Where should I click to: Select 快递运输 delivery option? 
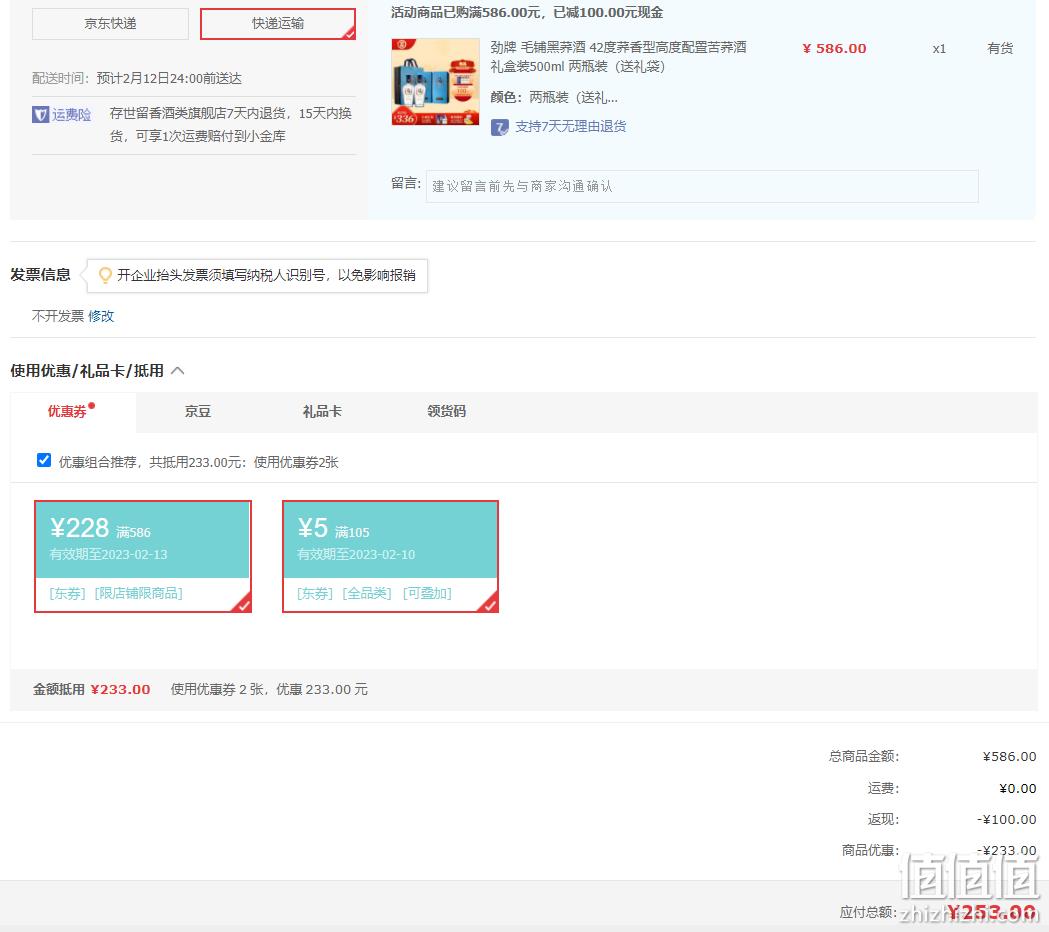click(x=278, y=24)
